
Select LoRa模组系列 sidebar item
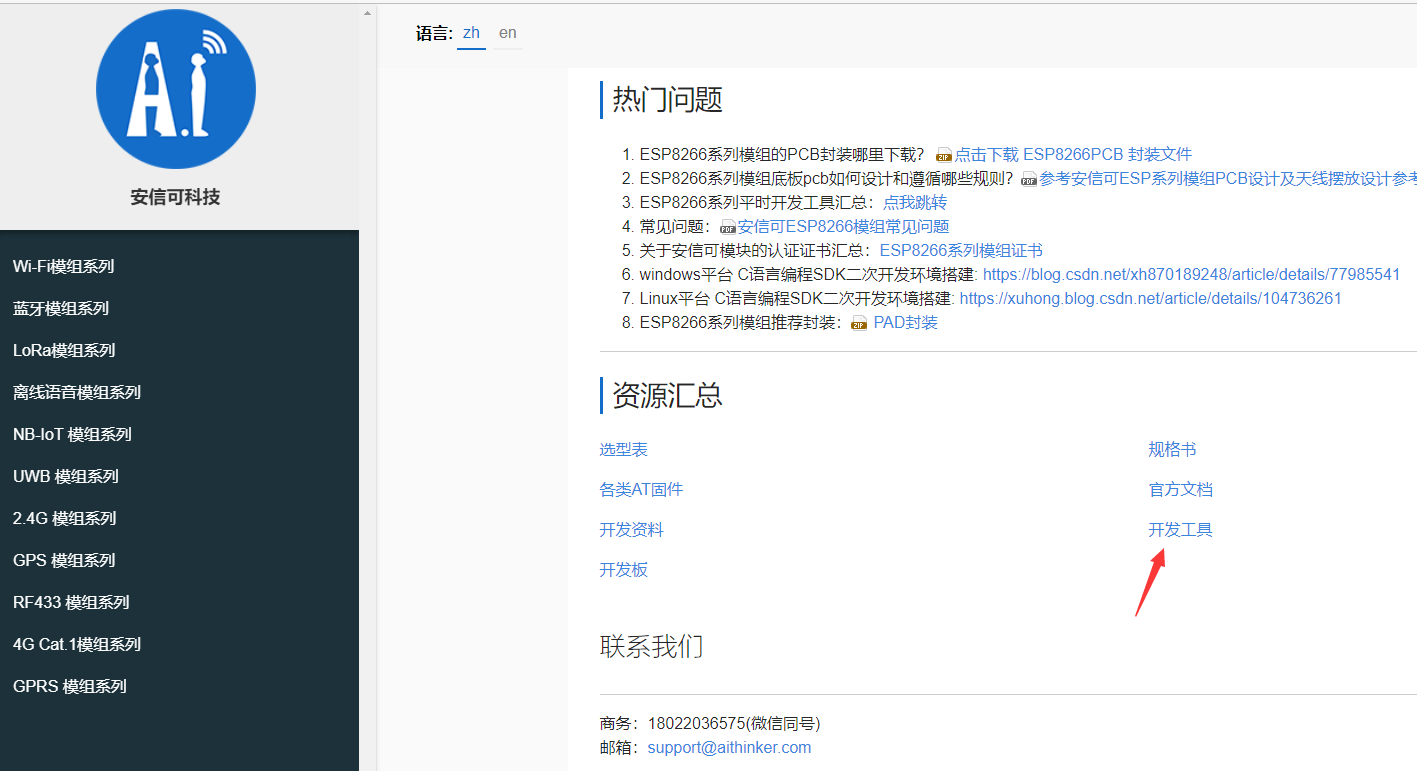point(64,350)
